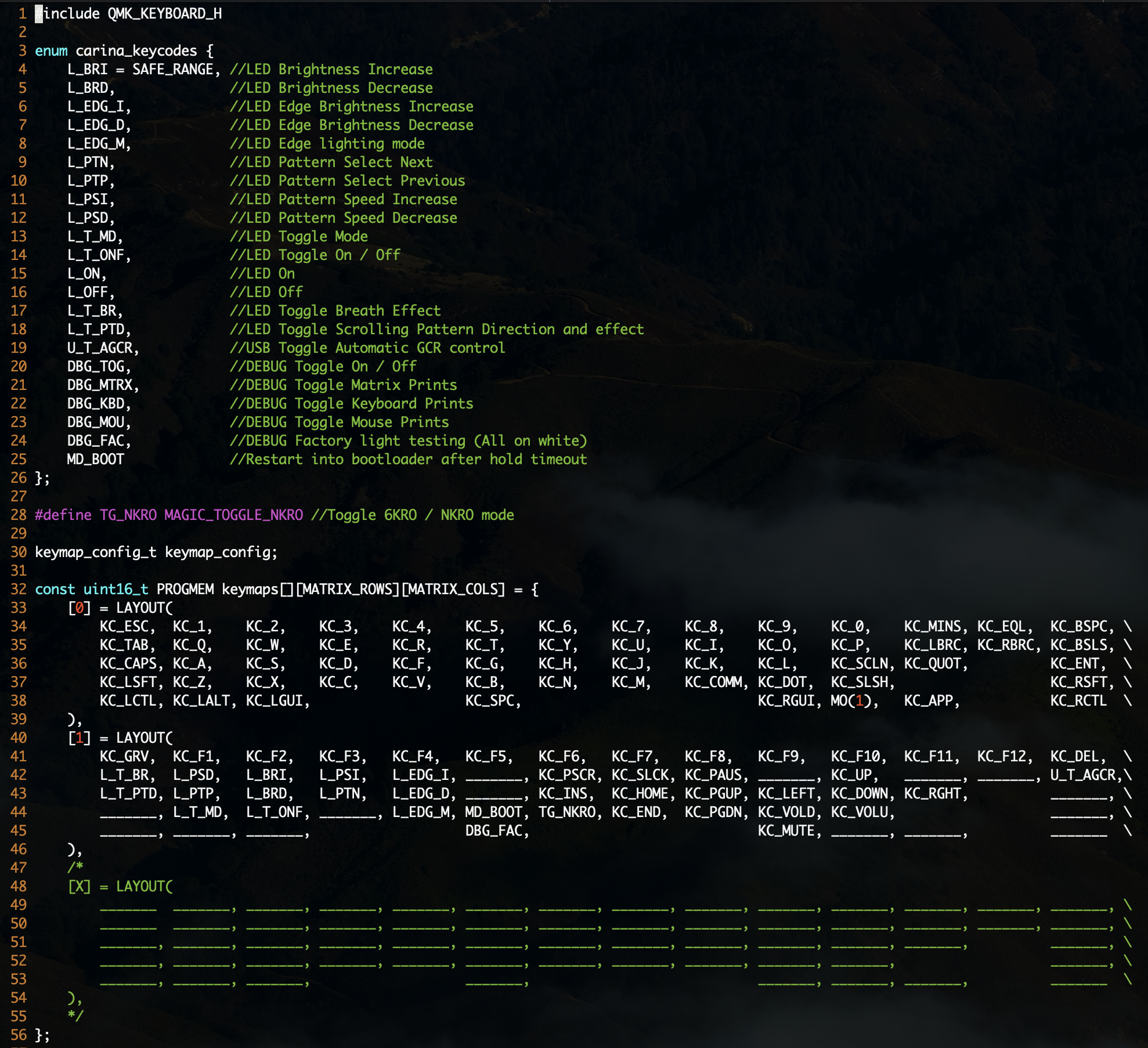Screen dimensions: 1148x1048
Task: Click KC_ESC in layer 0
Action: 124,626
